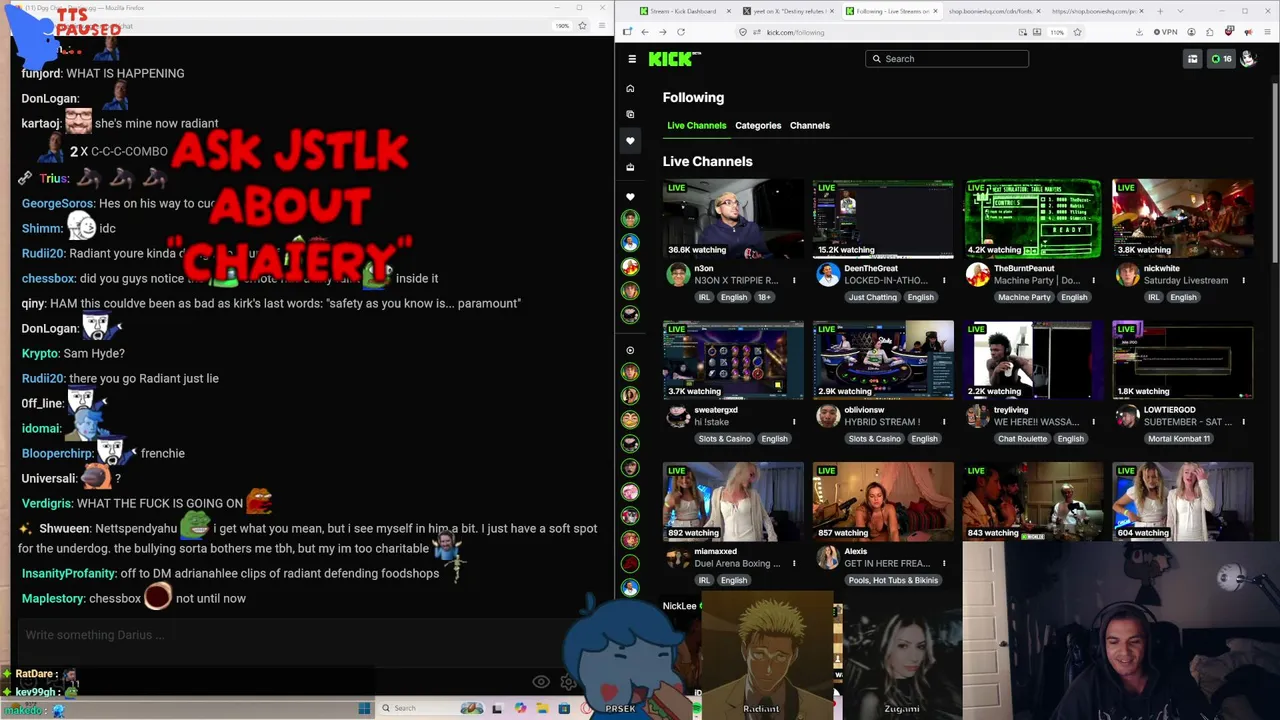
Task: Open Microsoft Store from the taskbar
Action: click(565, 708)
